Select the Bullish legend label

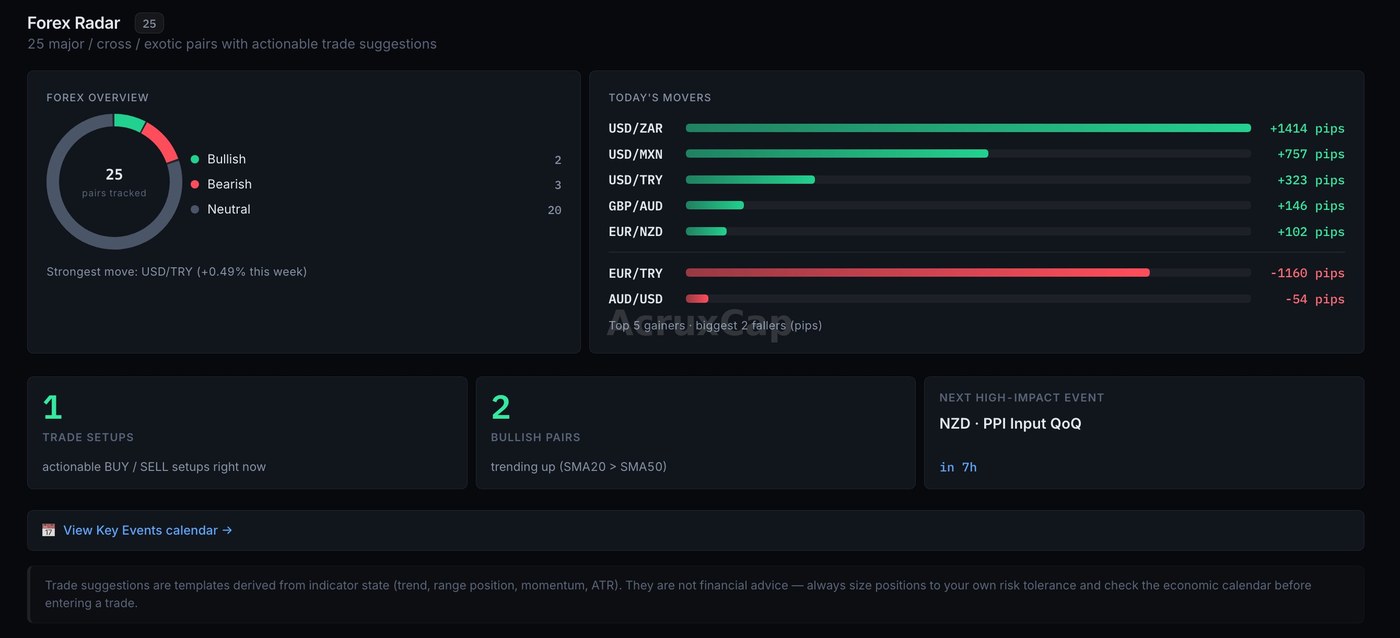(226, 159)
